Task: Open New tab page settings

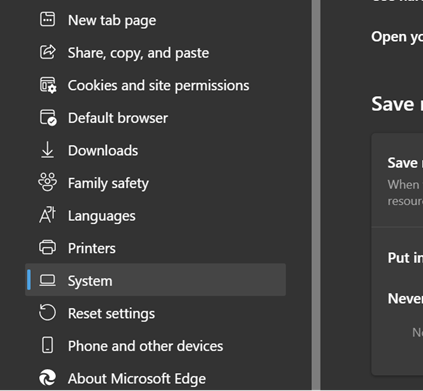Action: 155,20
